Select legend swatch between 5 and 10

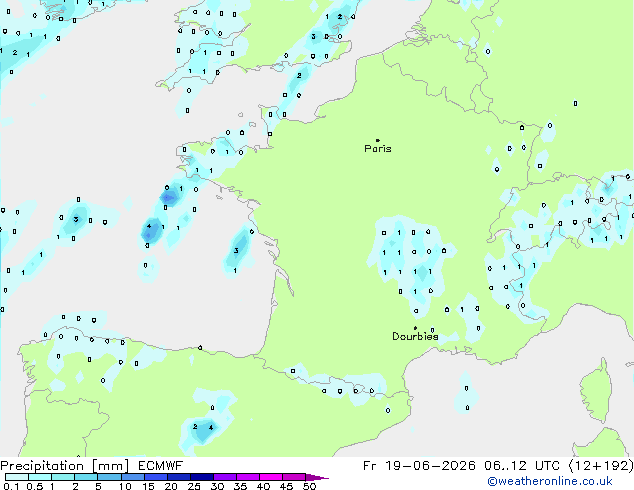coord(110,477)
